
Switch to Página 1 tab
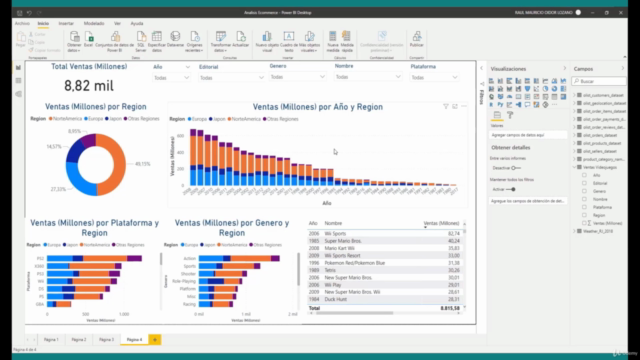coord(51,340)
